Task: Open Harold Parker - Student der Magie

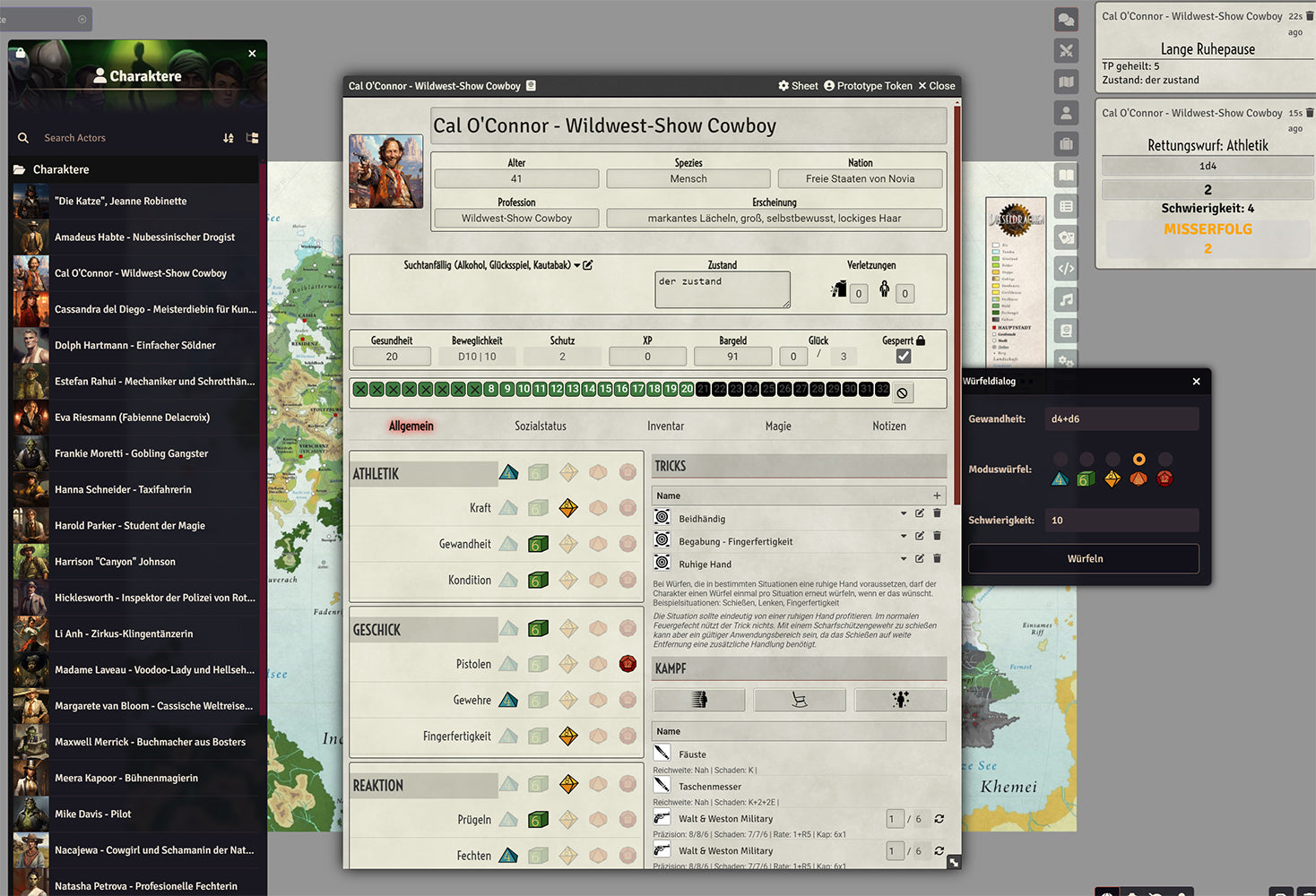Action: [x=130, y=526]
